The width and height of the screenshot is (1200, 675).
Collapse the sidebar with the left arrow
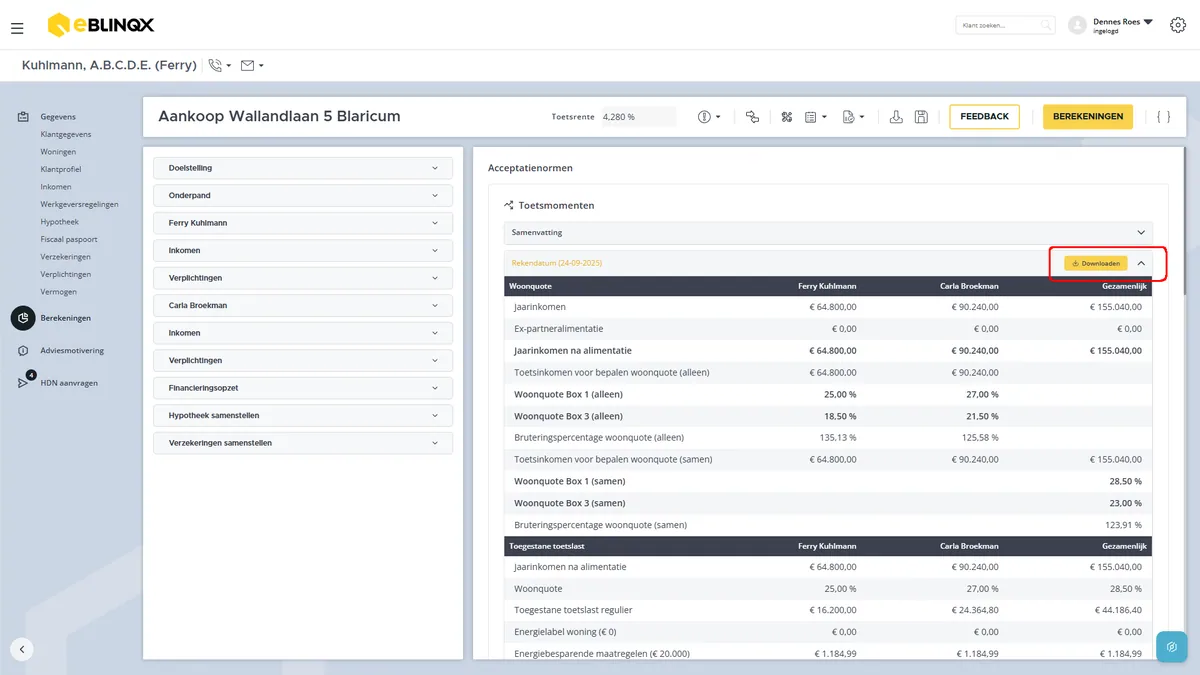tap(22, 649)
